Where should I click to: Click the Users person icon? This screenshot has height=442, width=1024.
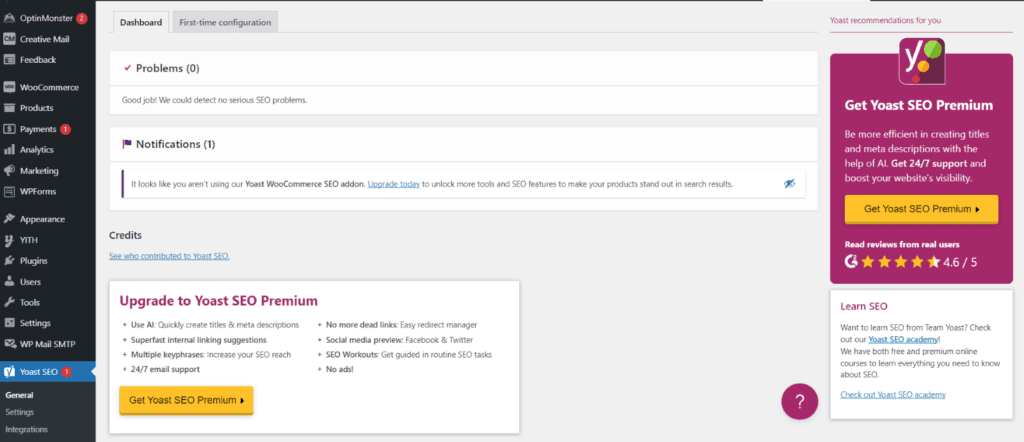pos(9,282)
